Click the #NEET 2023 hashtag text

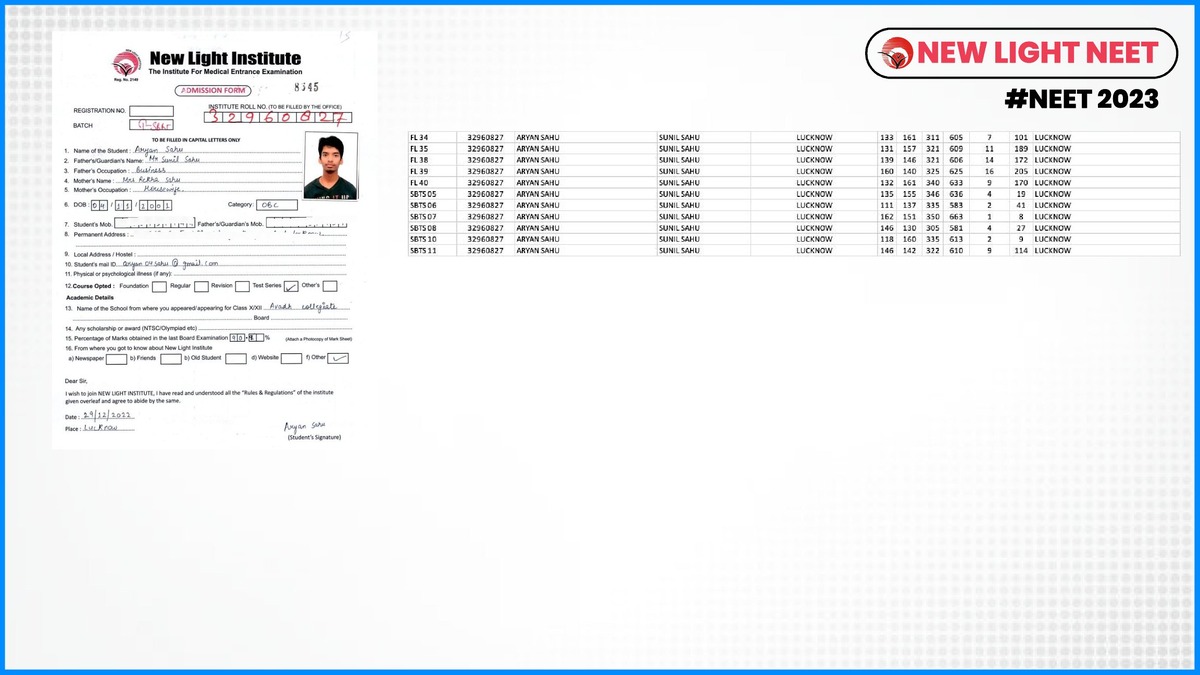coord(1081,100)
